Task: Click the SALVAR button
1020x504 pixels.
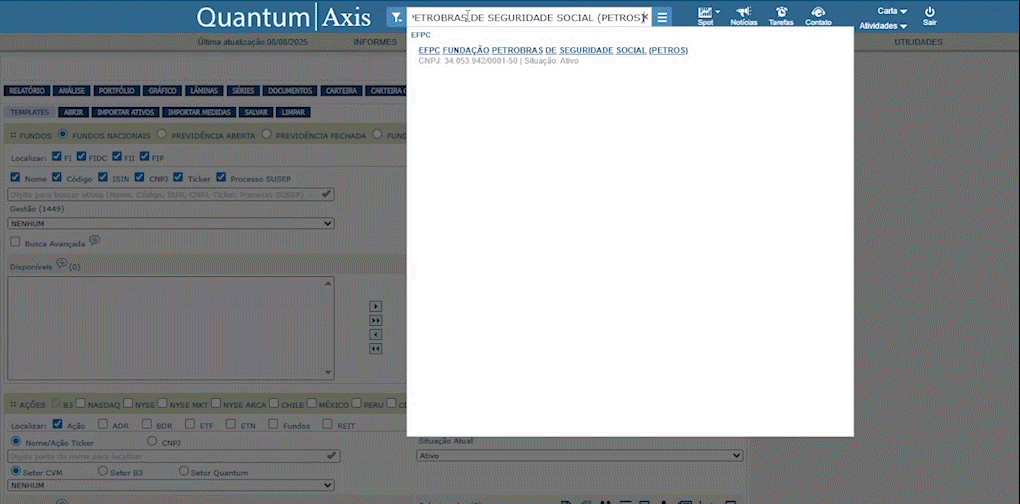Action: click(x=256, y=113)
